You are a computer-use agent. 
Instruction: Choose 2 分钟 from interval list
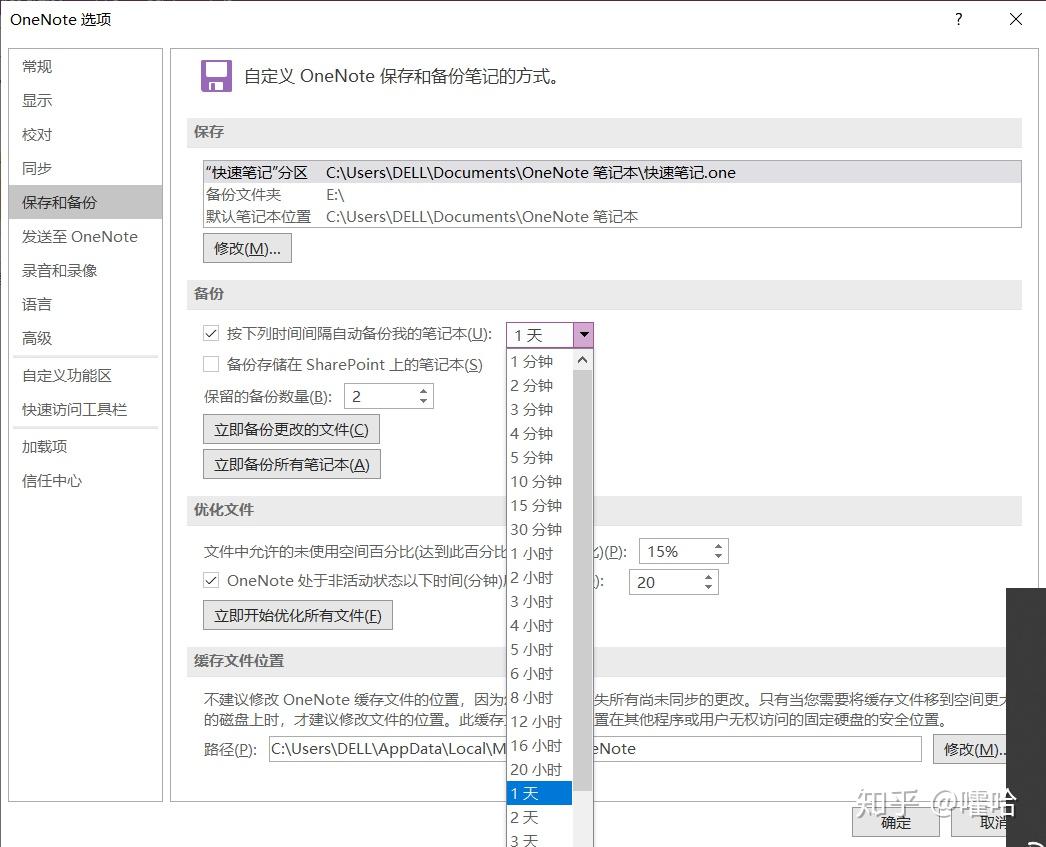540,385
